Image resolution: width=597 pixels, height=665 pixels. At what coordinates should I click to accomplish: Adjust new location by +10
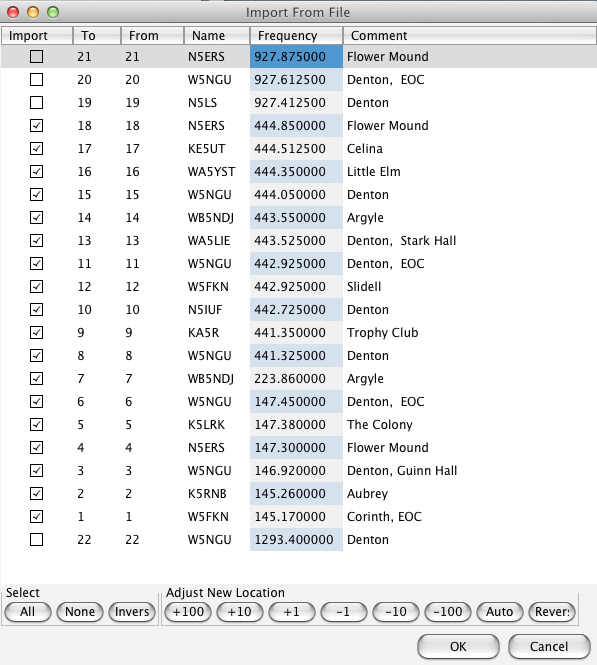pyautogui.click(x=240, y=612)
